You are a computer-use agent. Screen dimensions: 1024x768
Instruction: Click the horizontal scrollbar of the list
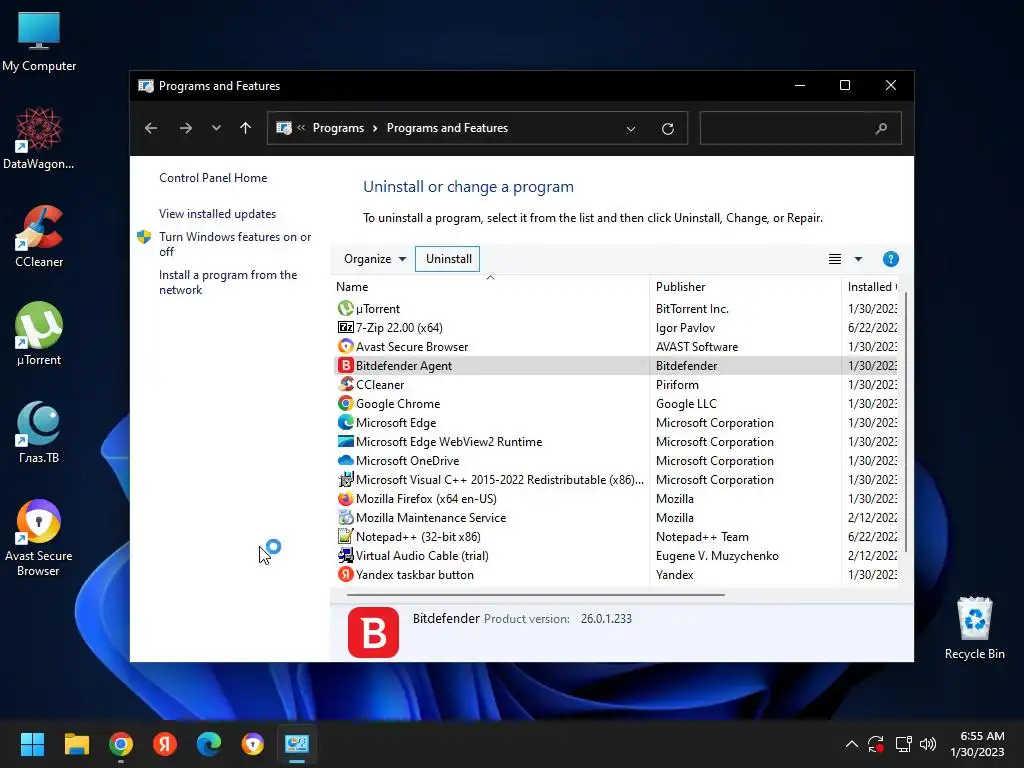point(536,595)
